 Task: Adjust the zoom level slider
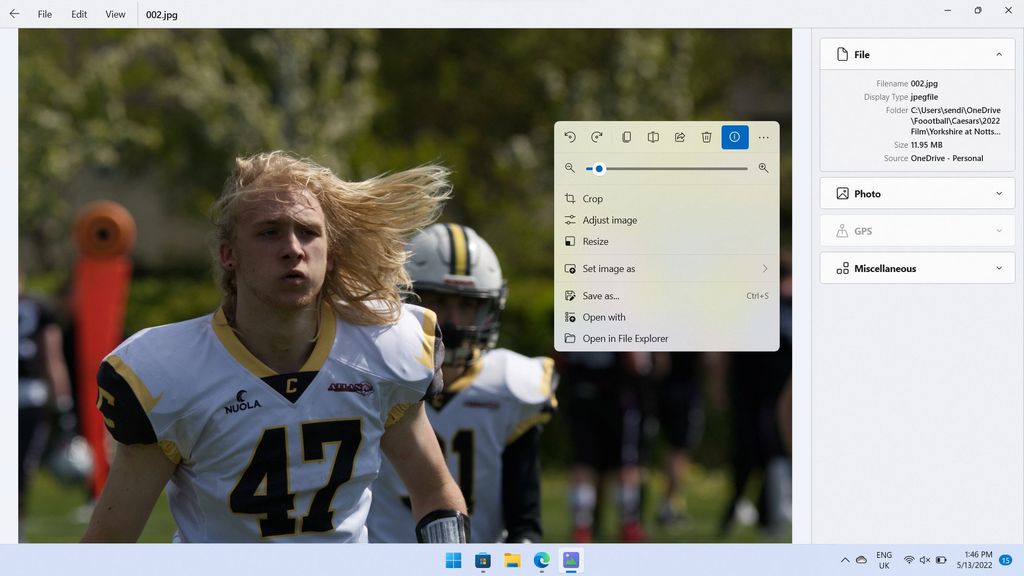coord(600,168)
